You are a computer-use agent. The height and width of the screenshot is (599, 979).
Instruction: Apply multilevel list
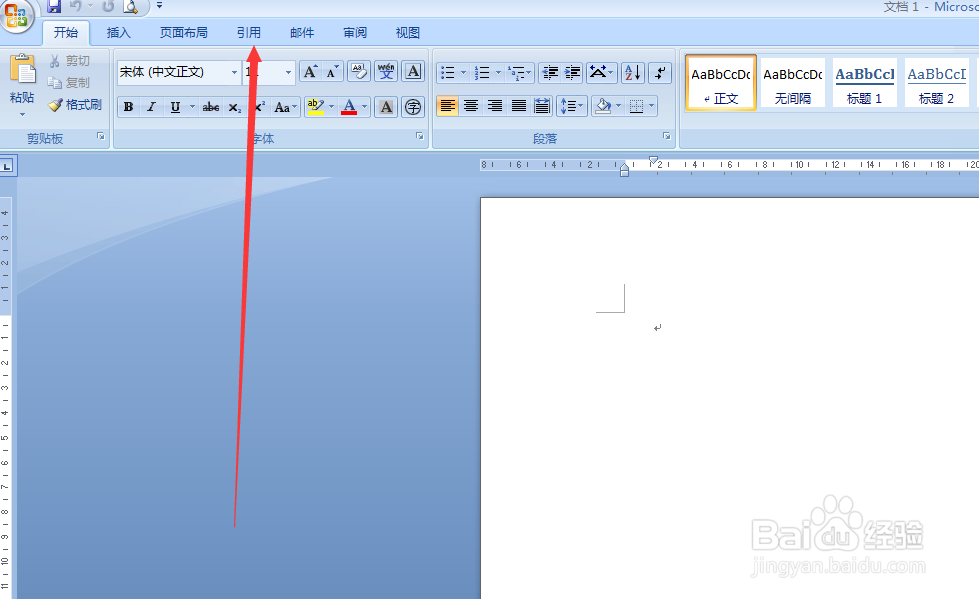click(519, 72)
